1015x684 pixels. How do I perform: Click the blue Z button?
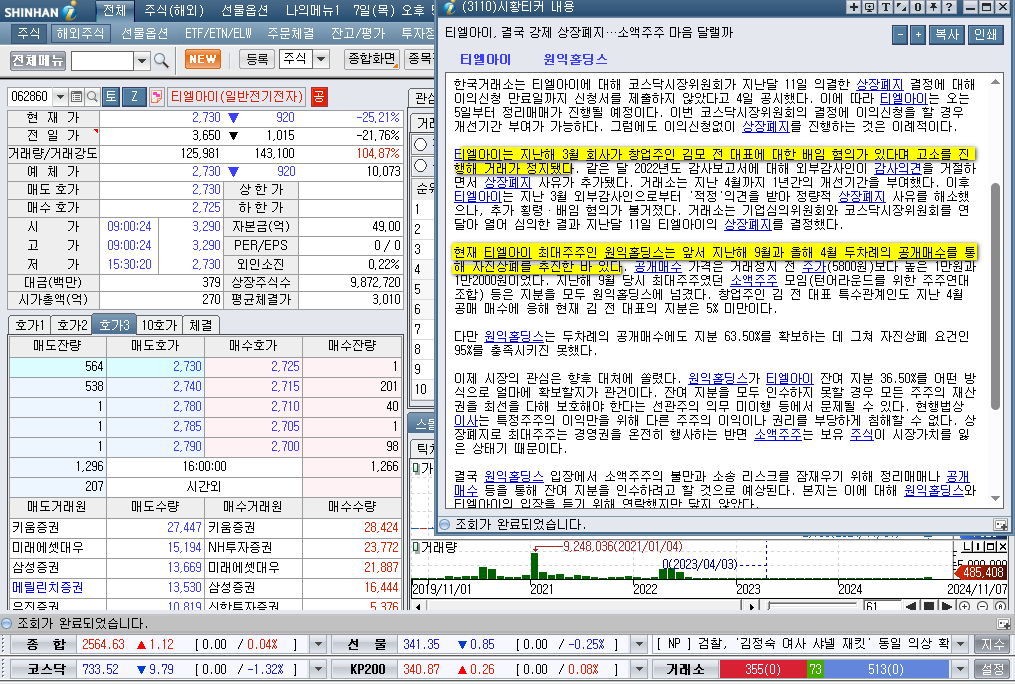[134, 96]
